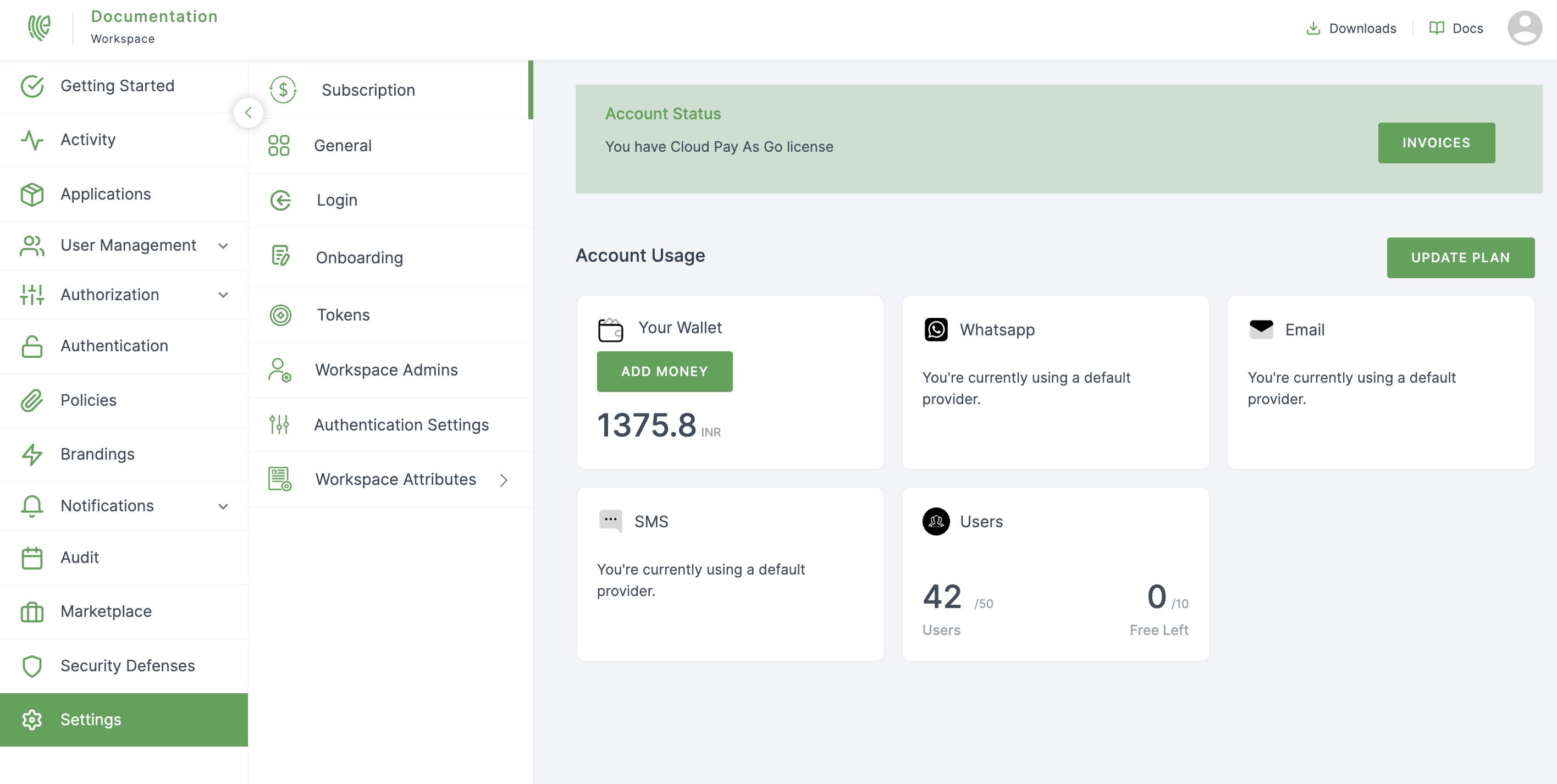Click the wallet icon
This screenshot has height=784, width=1557.
click(x=610, y=330)
